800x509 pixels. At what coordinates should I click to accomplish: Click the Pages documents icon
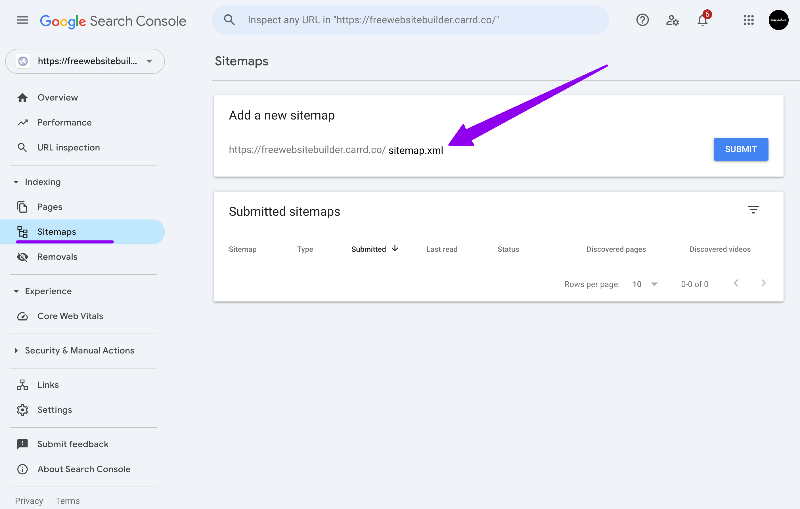(22, 207)
